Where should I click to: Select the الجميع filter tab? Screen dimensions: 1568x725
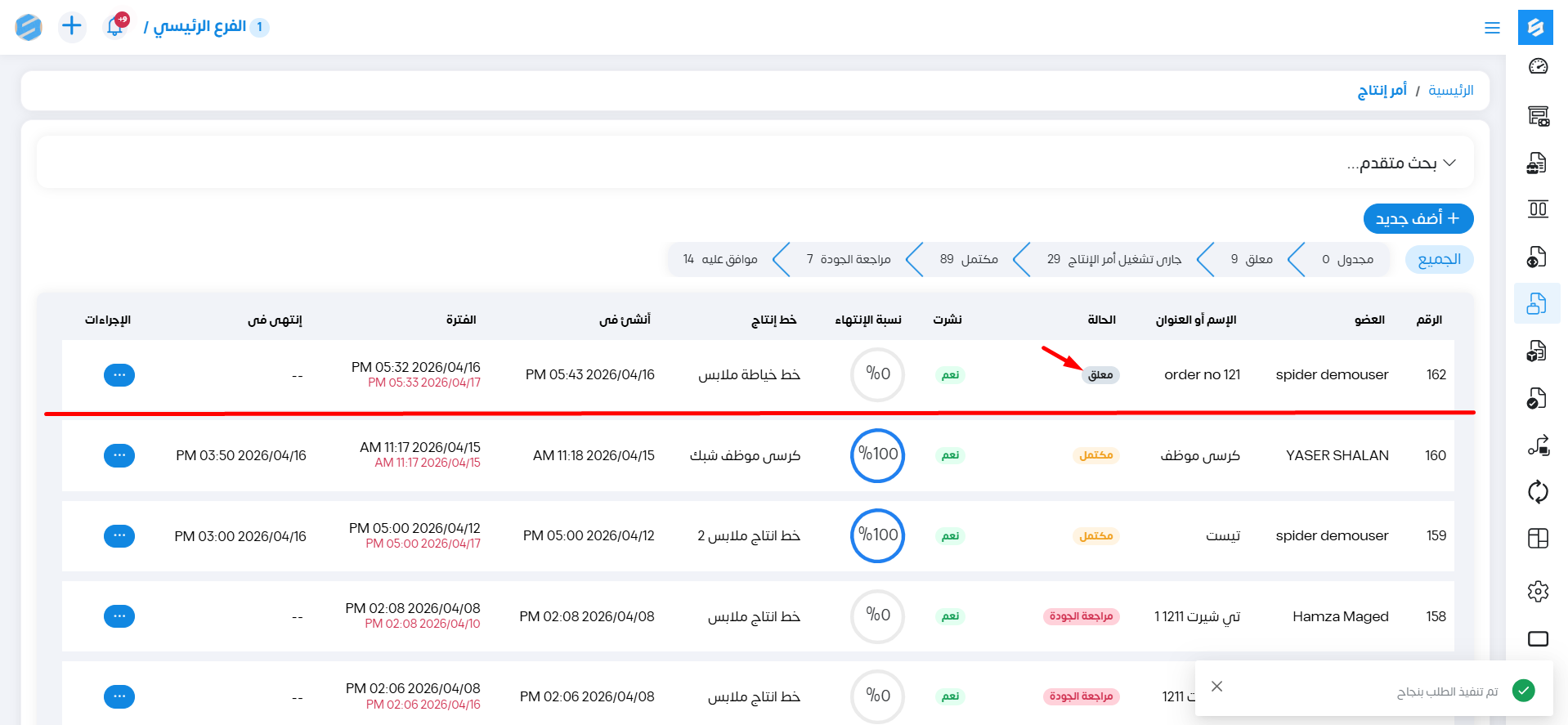1439,260
